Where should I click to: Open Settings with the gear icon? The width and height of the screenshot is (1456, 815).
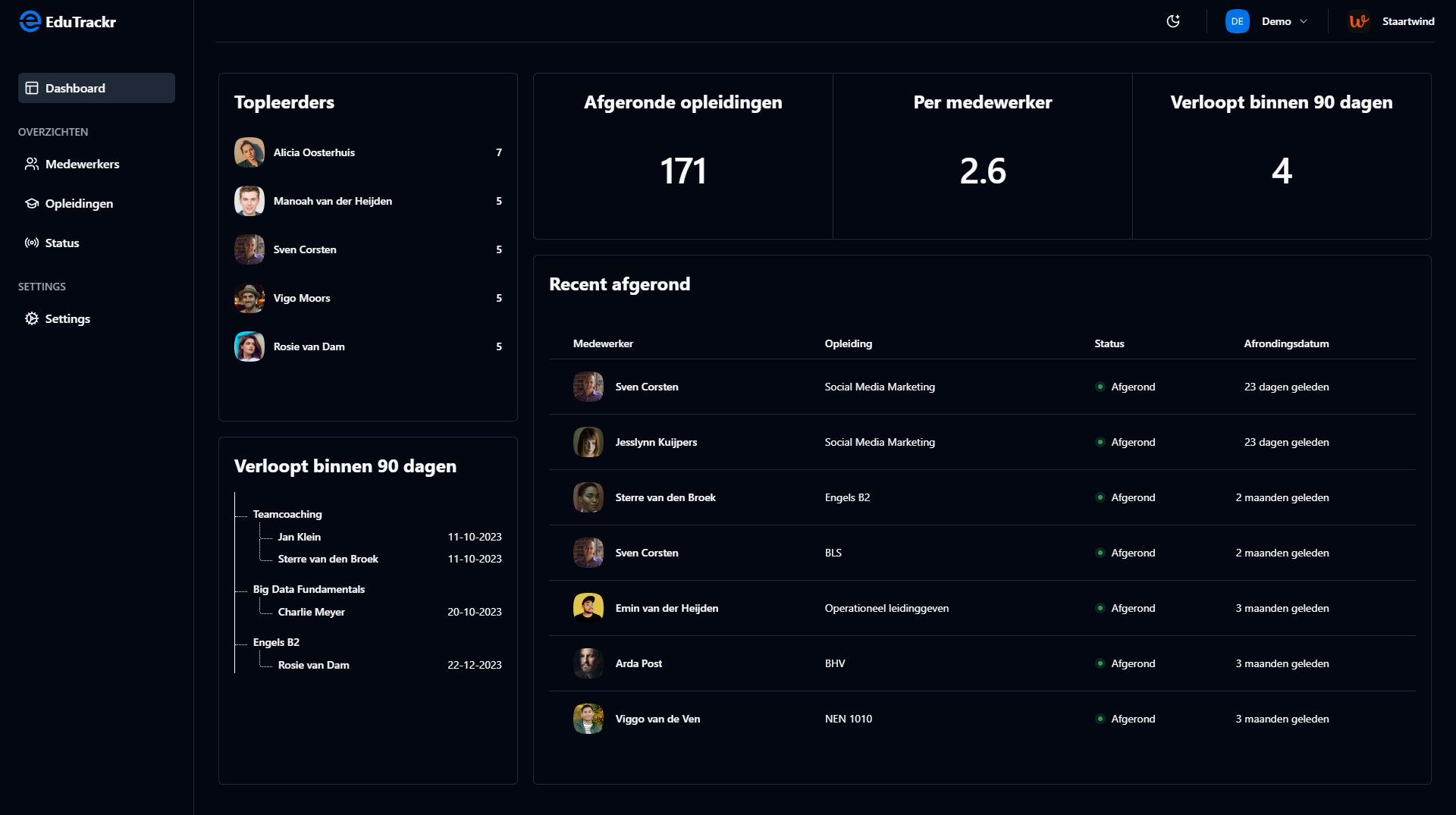click(x=31, y=318)
